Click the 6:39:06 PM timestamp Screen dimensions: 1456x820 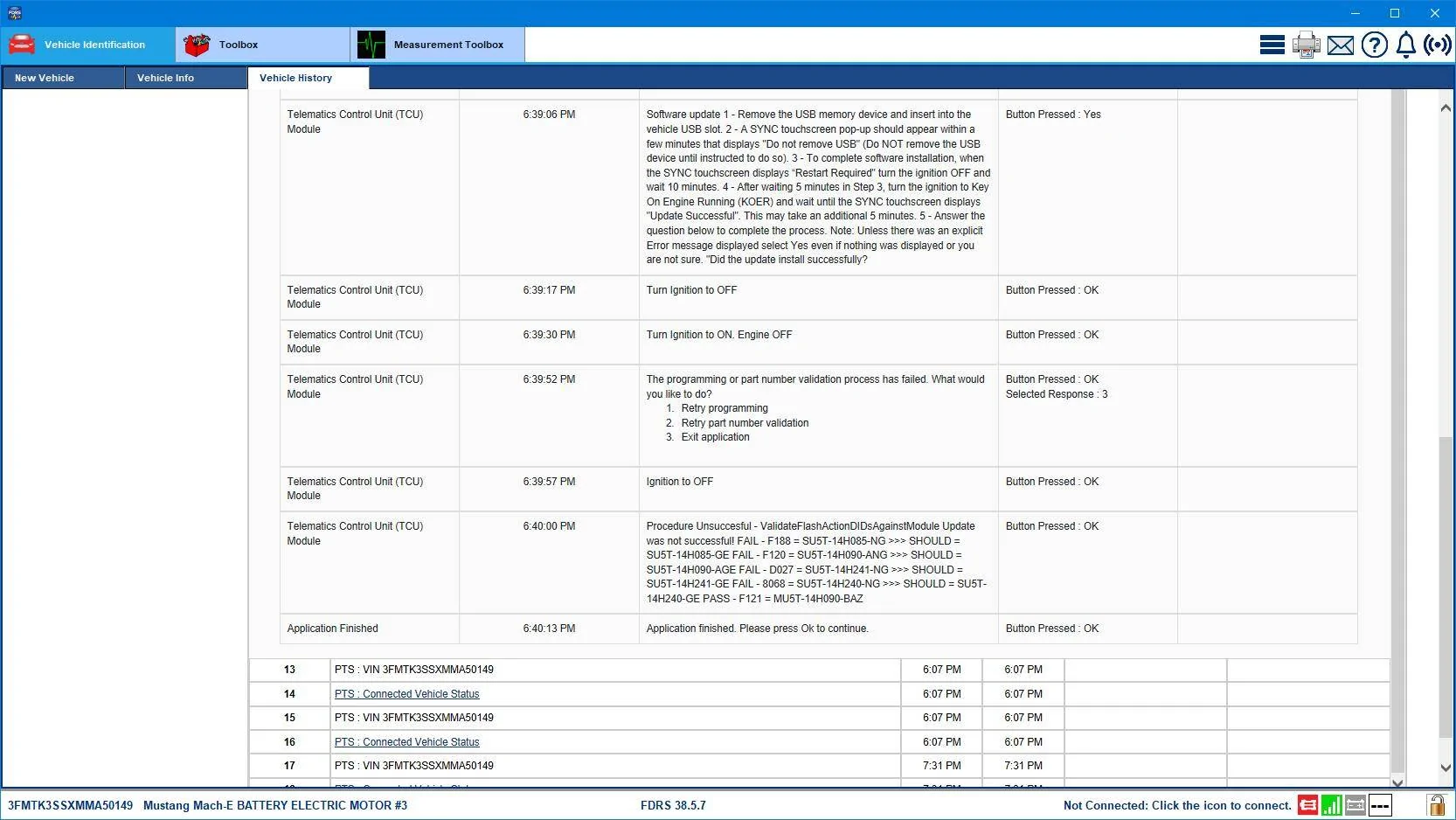[x=549, y=115]
